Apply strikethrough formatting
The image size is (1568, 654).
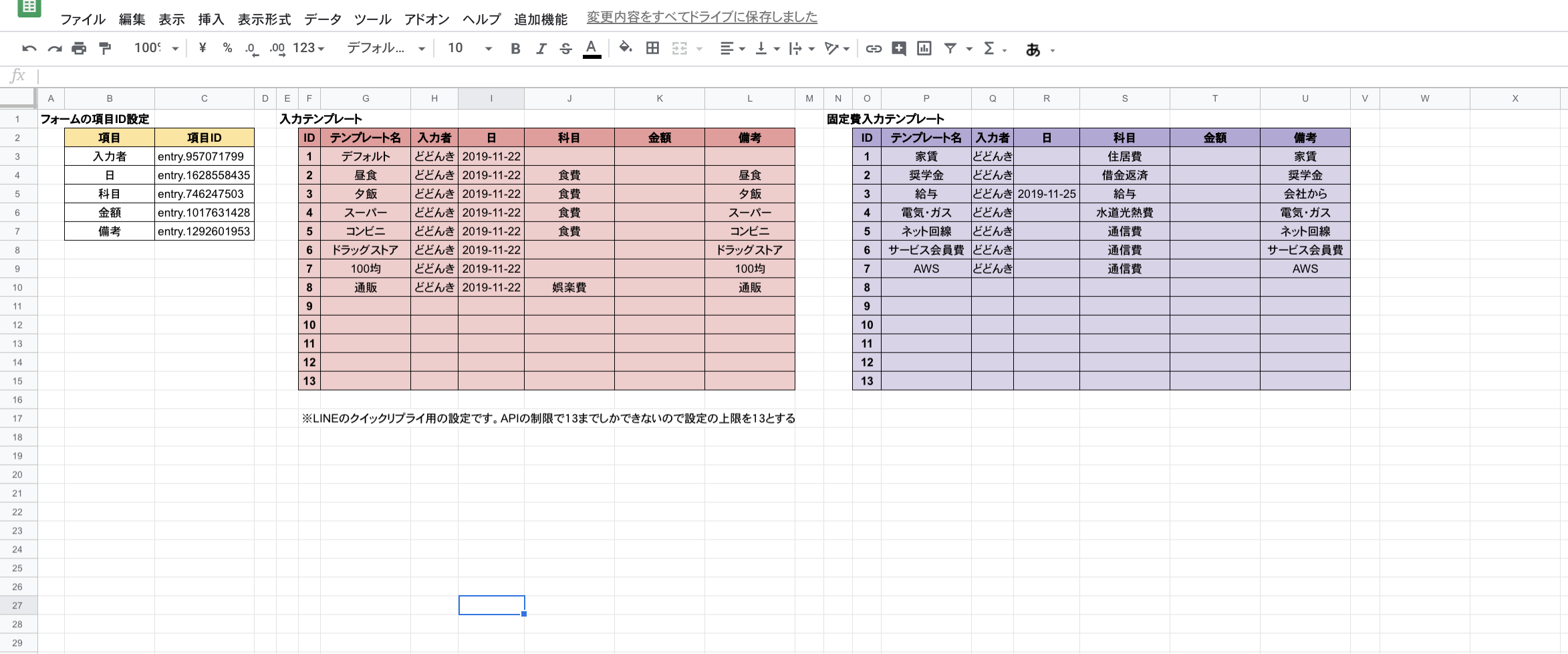[x=566, y=49]
